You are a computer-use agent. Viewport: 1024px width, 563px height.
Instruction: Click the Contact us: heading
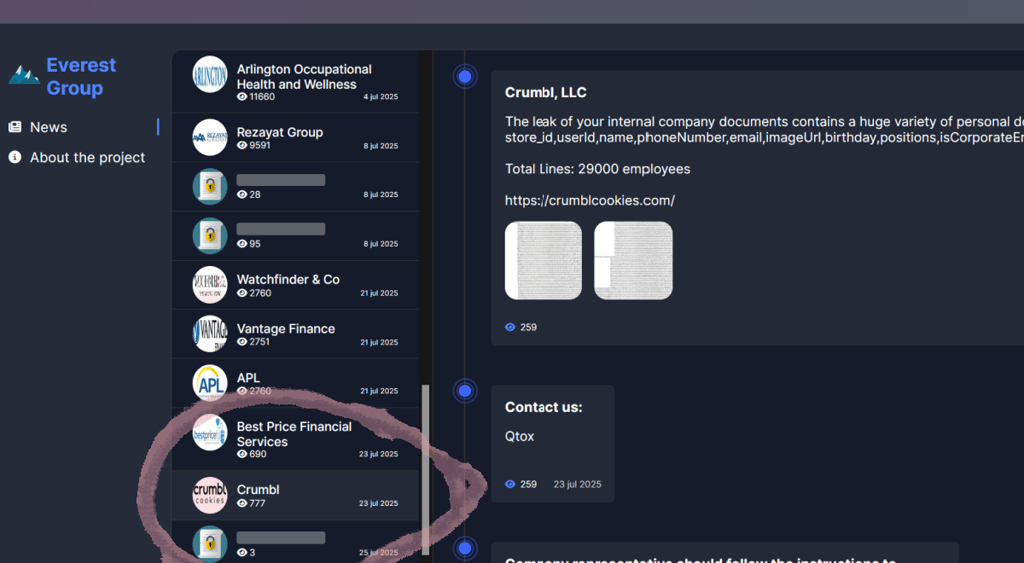(x=543, y=407)
